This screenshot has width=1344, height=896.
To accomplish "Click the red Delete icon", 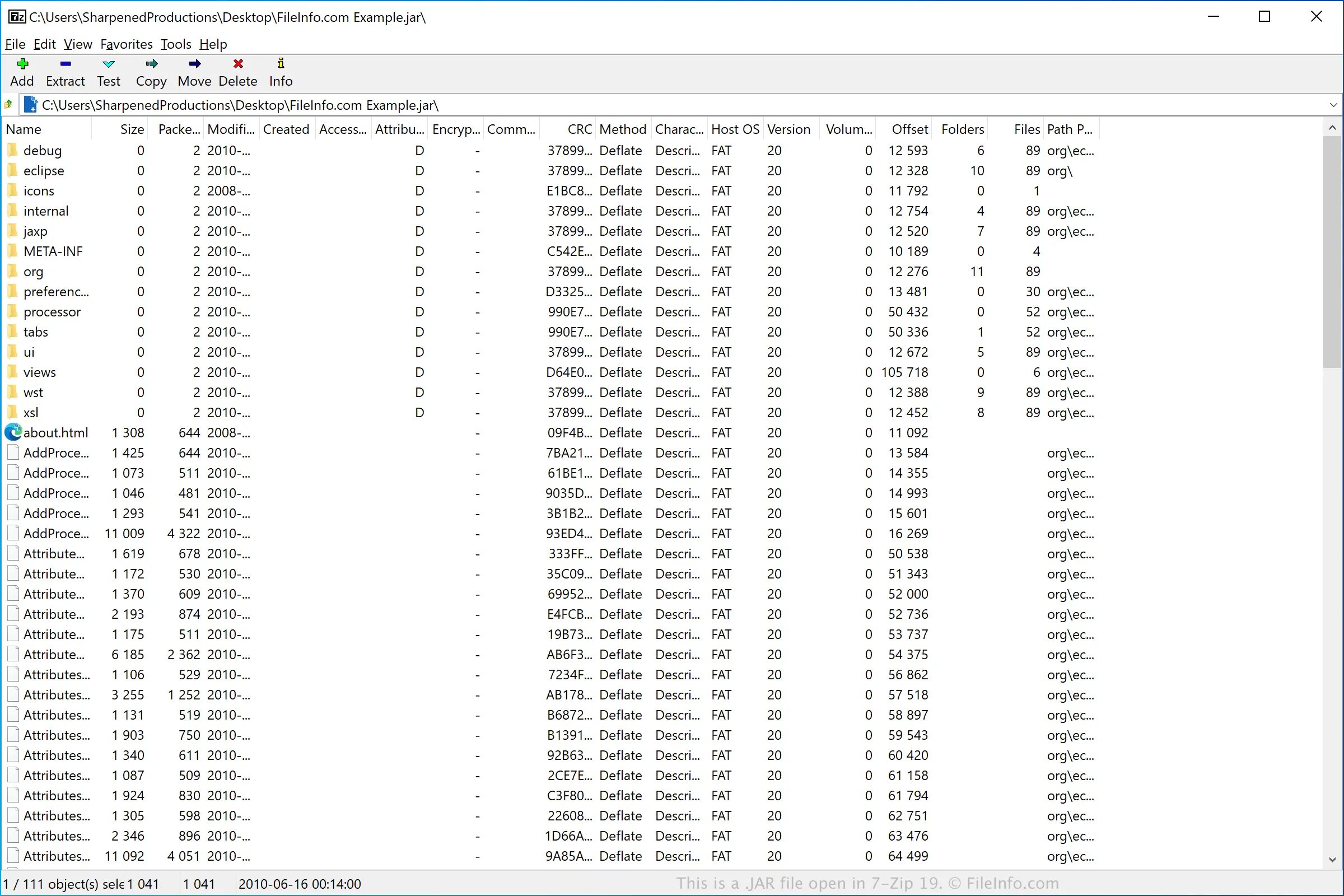I will pyautogui.click(x=237, y=64).
